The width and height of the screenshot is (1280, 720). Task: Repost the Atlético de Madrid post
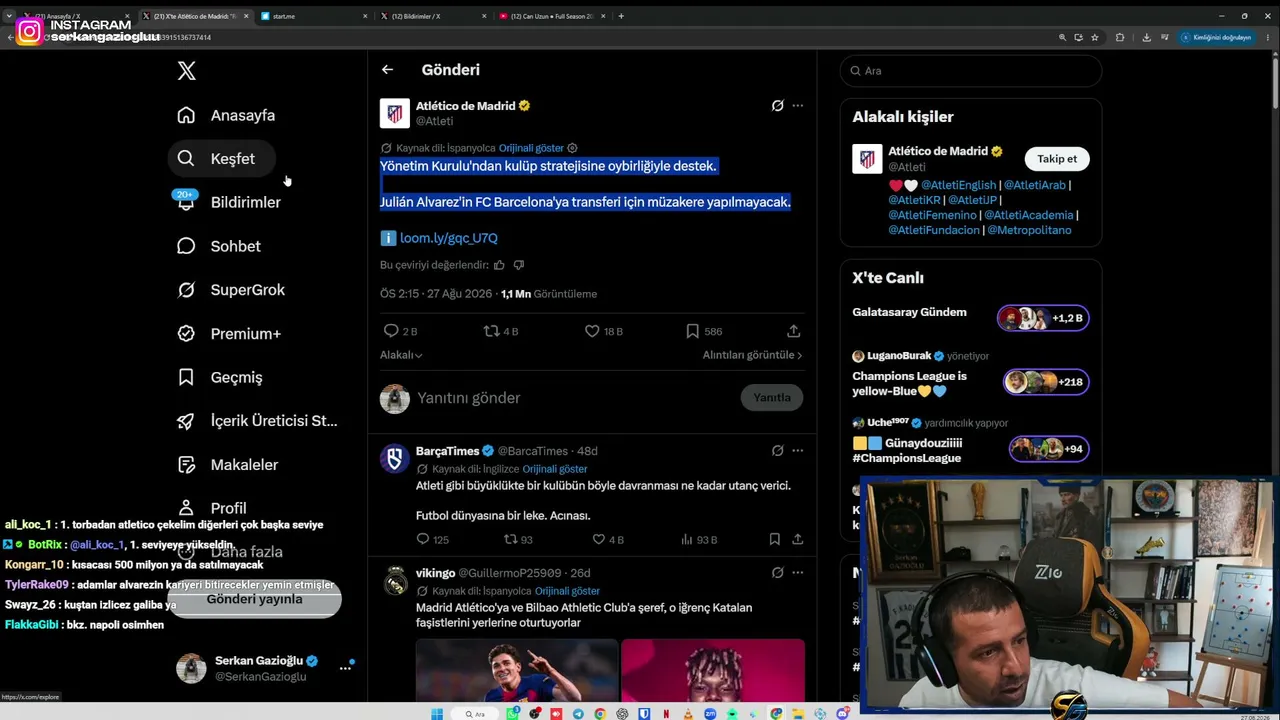click(x=491, y=331)
